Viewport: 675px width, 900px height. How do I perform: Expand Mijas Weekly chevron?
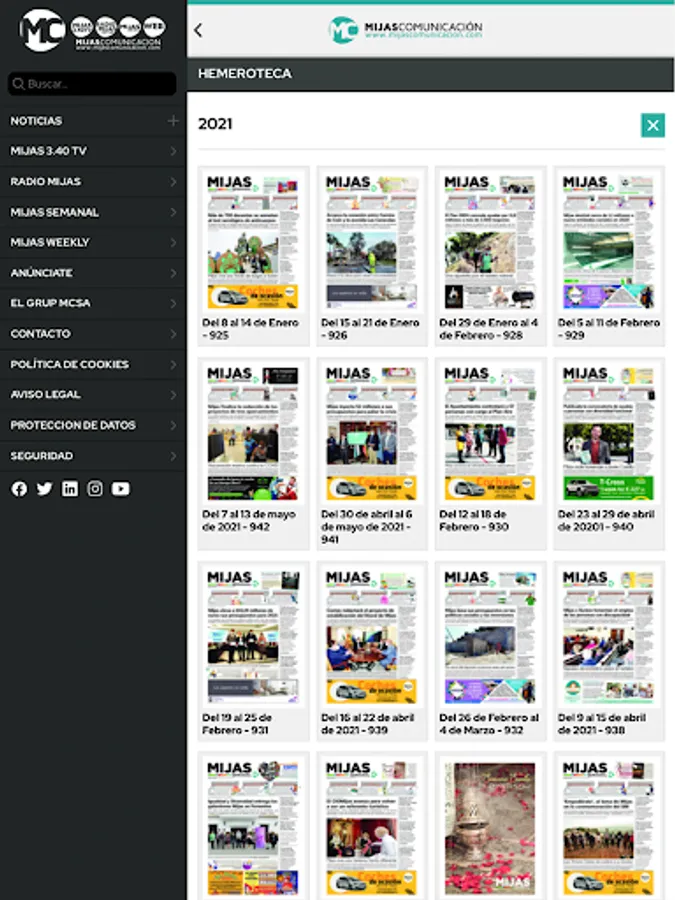173,242
